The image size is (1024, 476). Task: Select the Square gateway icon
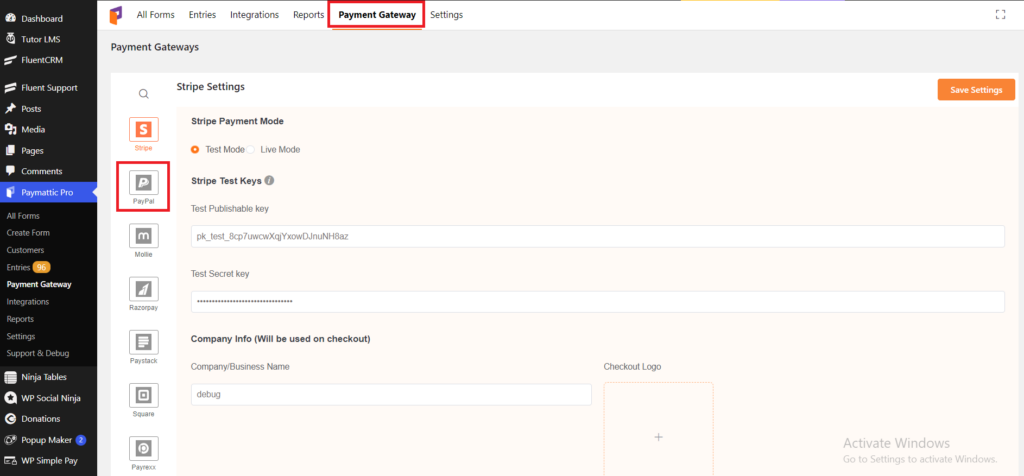click(x=144, y=395)
